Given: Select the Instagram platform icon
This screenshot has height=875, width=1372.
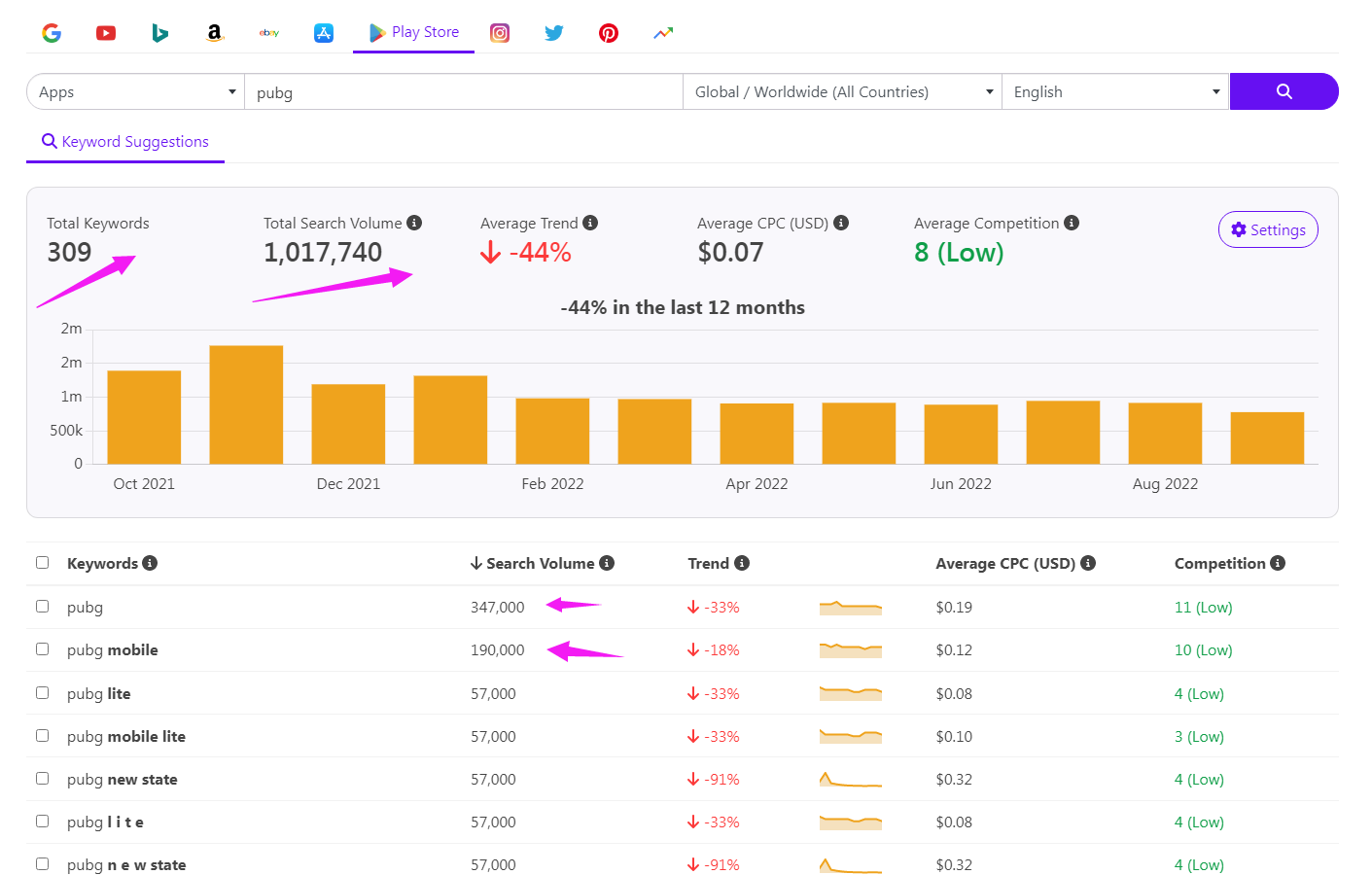Looking at the screenshot, I should pos(500,32).
